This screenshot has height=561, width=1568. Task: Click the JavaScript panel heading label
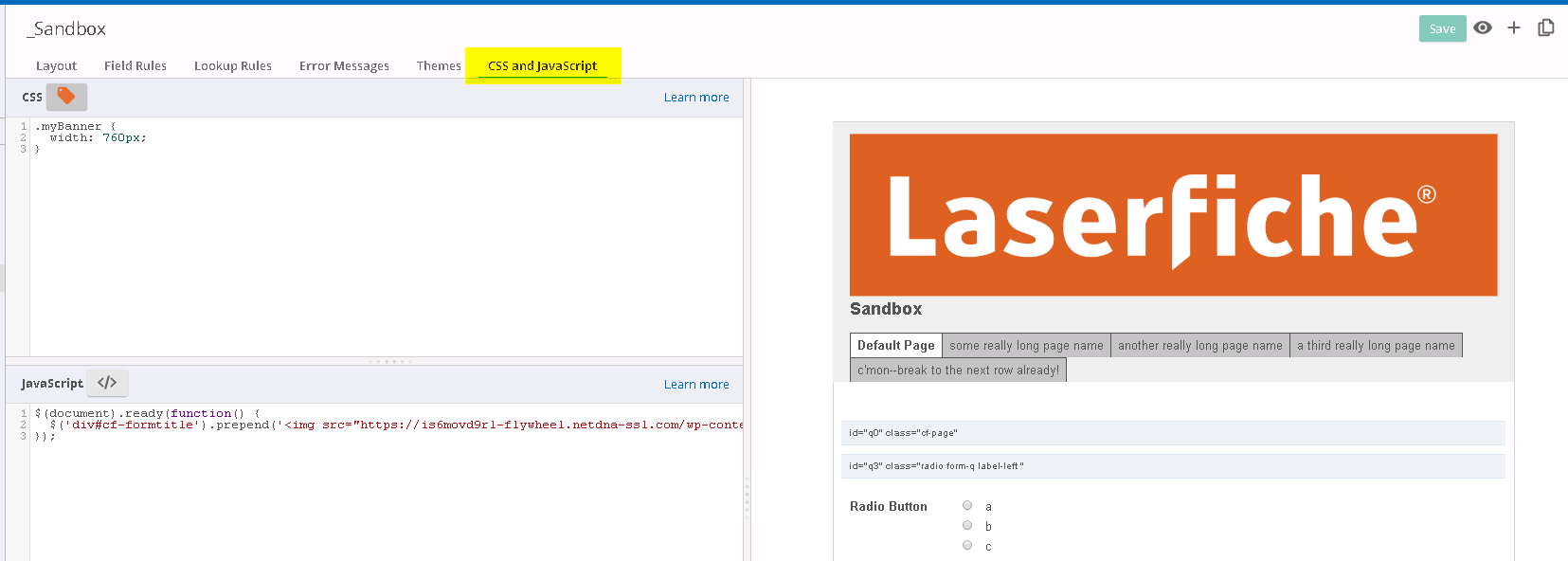[x=52, y=384]
